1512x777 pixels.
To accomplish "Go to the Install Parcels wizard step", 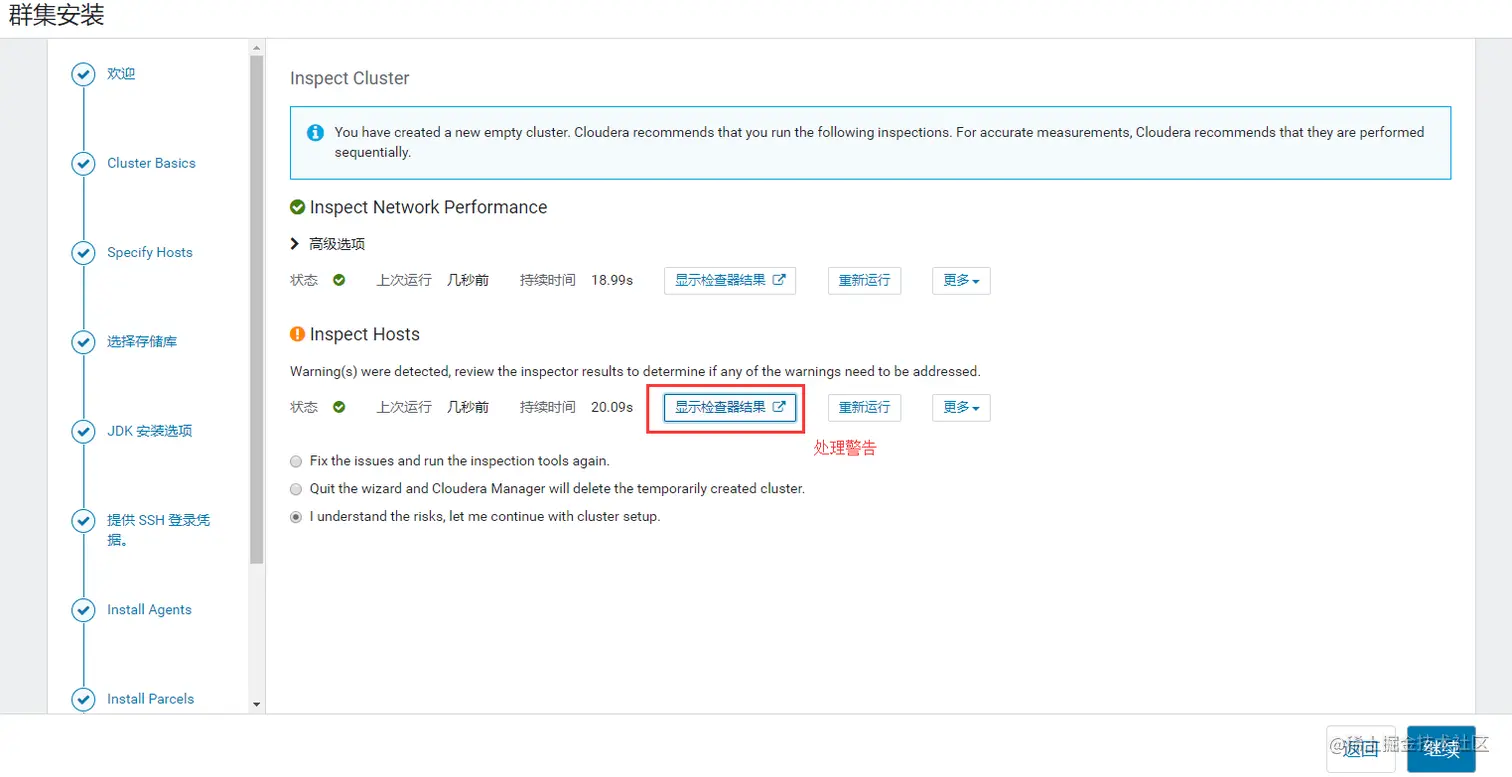I will click(150, 698).
